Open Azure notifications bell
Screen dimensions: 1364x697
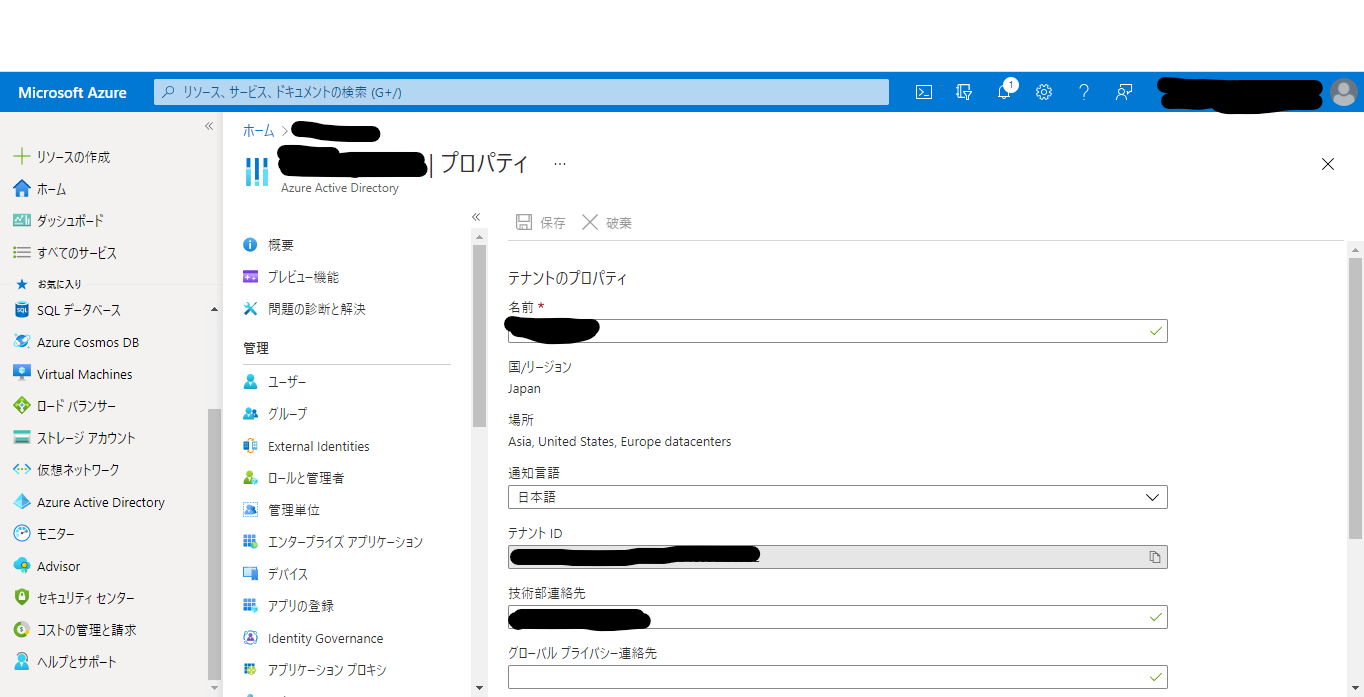[x=1003, y=92]
